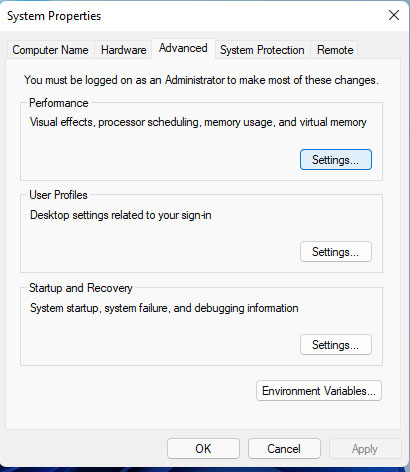Click the Performance group heading
Image resolution: width=410 pixels, height=472 pixels.
[59, 103]
